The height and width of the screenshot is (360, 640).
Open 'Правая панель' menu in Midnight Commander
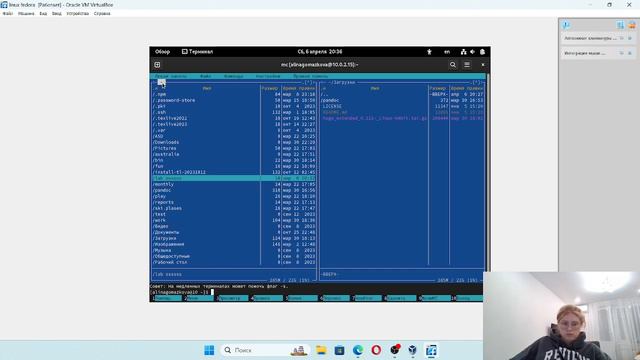(x=310, y=76)
